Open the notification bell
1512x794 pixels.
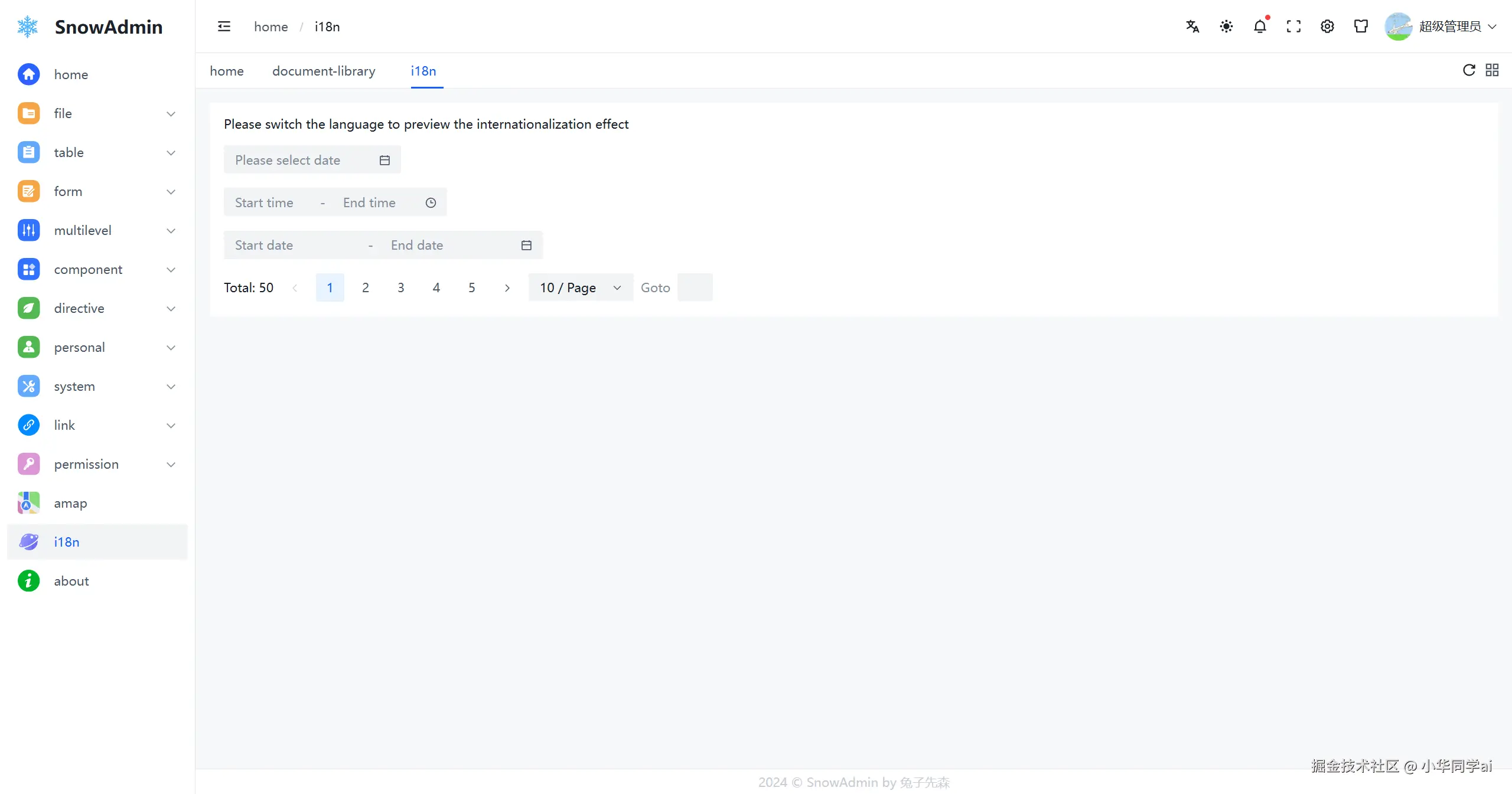point(1260,27)
